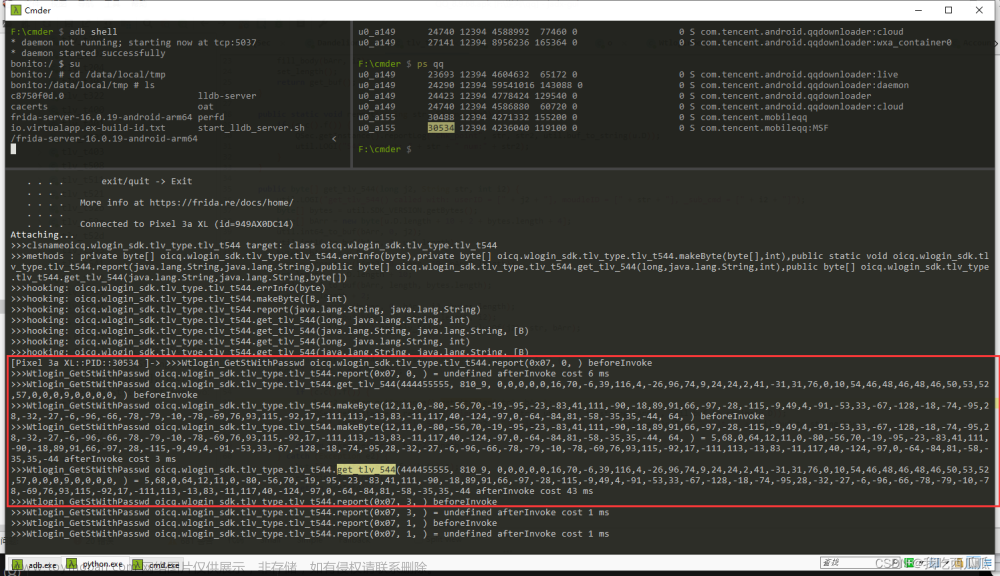Image resolution: width=1000 pixels, height=576 pixels.
Task: Click the lambda icon on the cmd.exe tab
Action: (x=138, y=565)
